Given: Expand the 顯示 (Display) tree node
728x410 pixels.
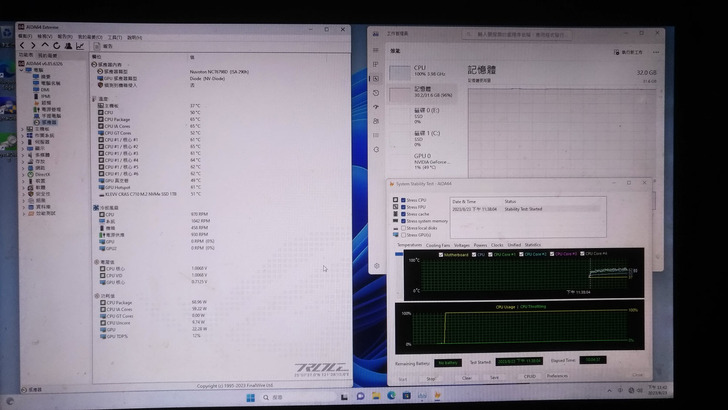Looking at the screenshot, I should tap(23, 149).
